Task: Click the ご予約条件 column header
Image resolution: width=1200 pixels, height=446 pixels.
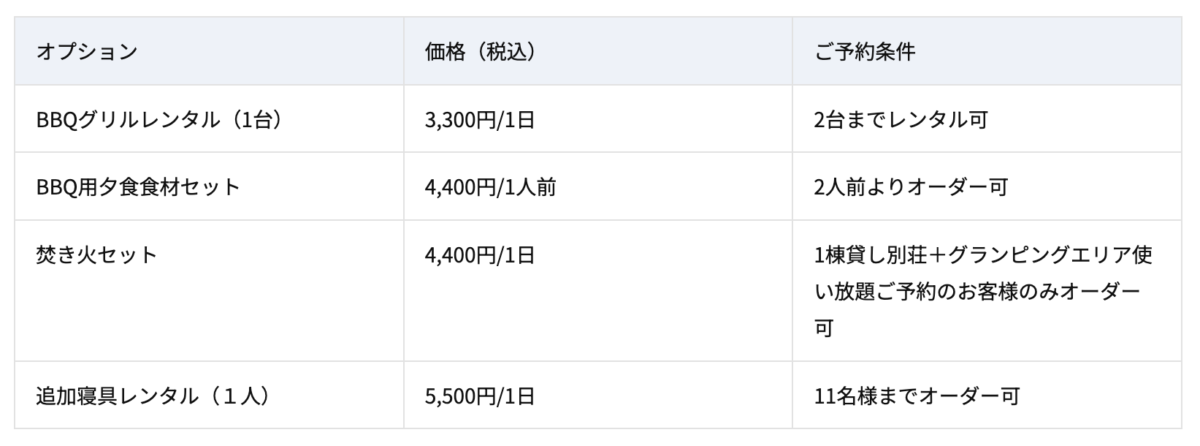Action: 865,52
